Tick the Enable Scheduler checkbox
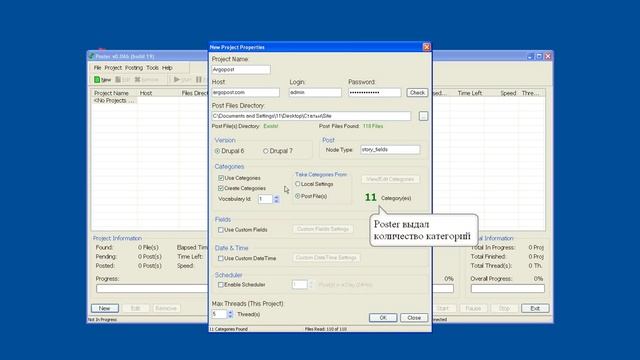The image size is (640, 360). tap(221, 284)
